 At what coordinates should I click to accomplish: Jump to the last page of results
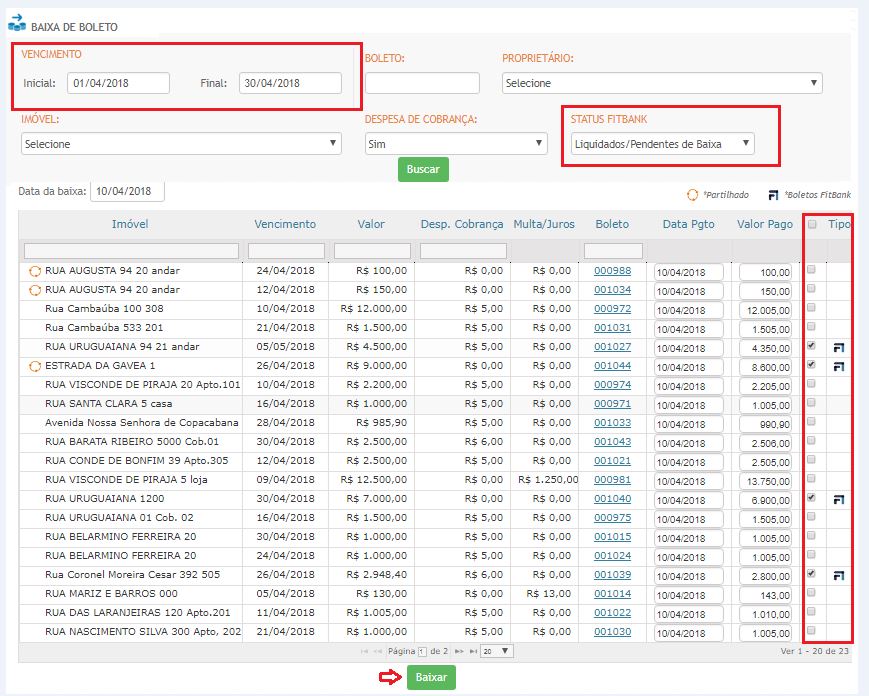471,651
